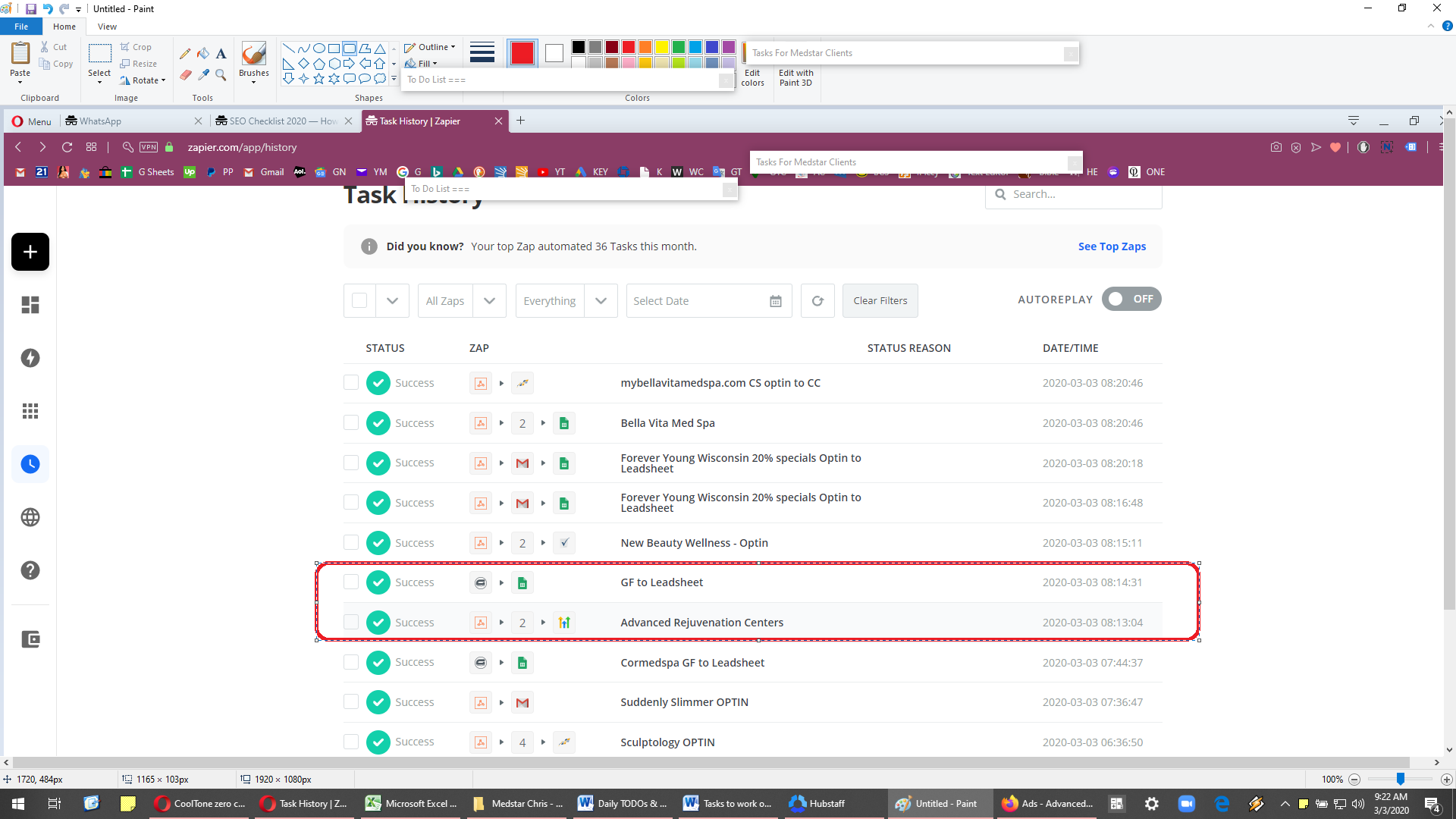Switch to the View ribbon tab
The height and width of the screenshot is (819, 1456).
tap(107, 27)
